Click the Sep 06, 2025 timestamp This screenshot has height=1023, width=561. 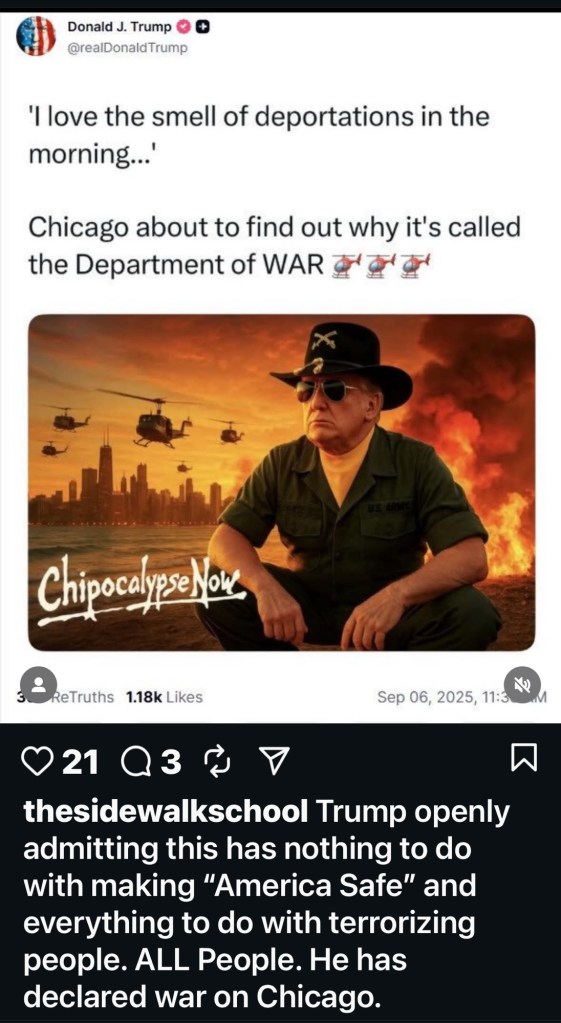(461, 697)
